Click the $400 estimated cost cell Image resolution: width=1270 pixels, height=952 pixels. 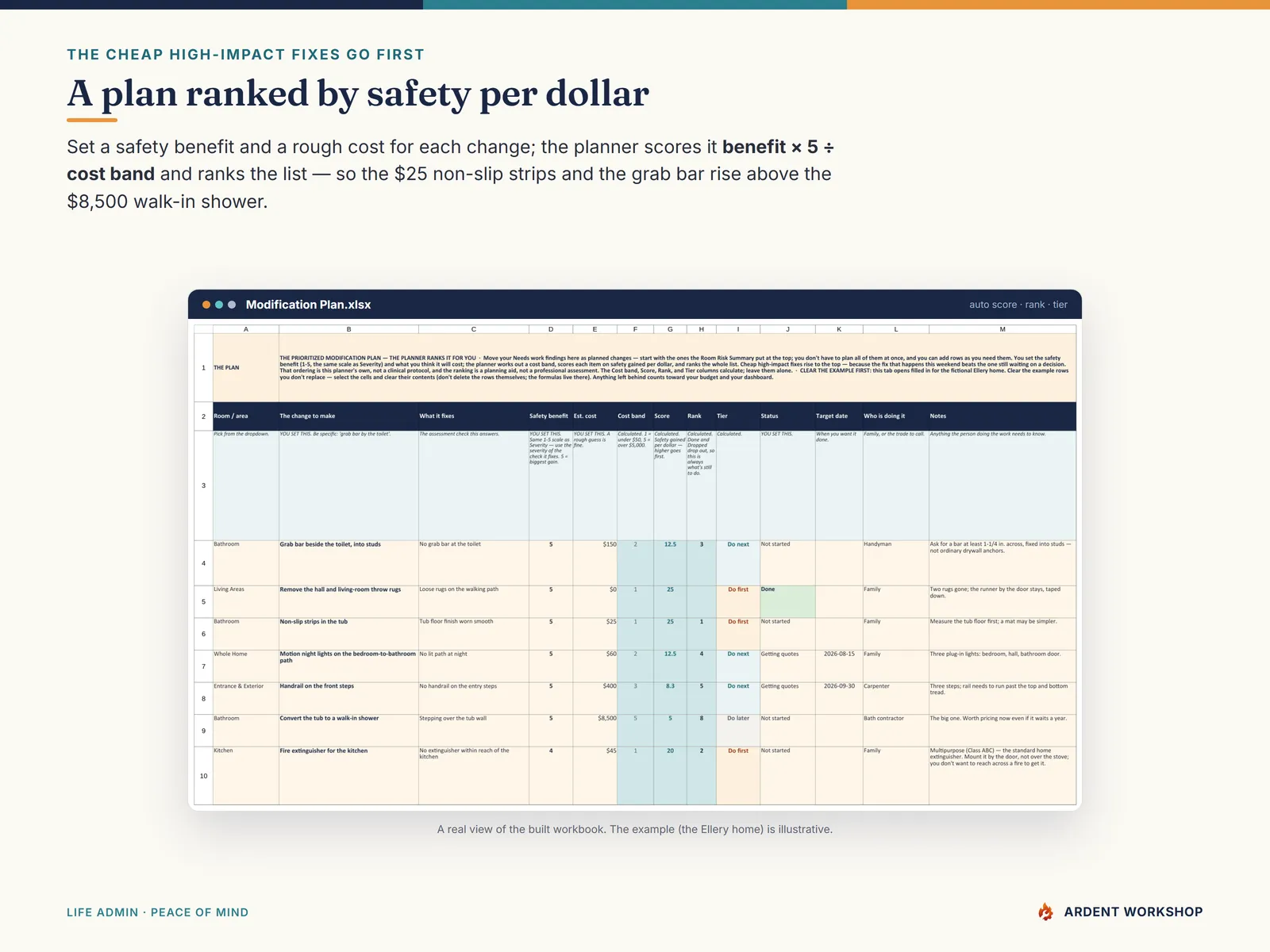[x=595, y=698]
